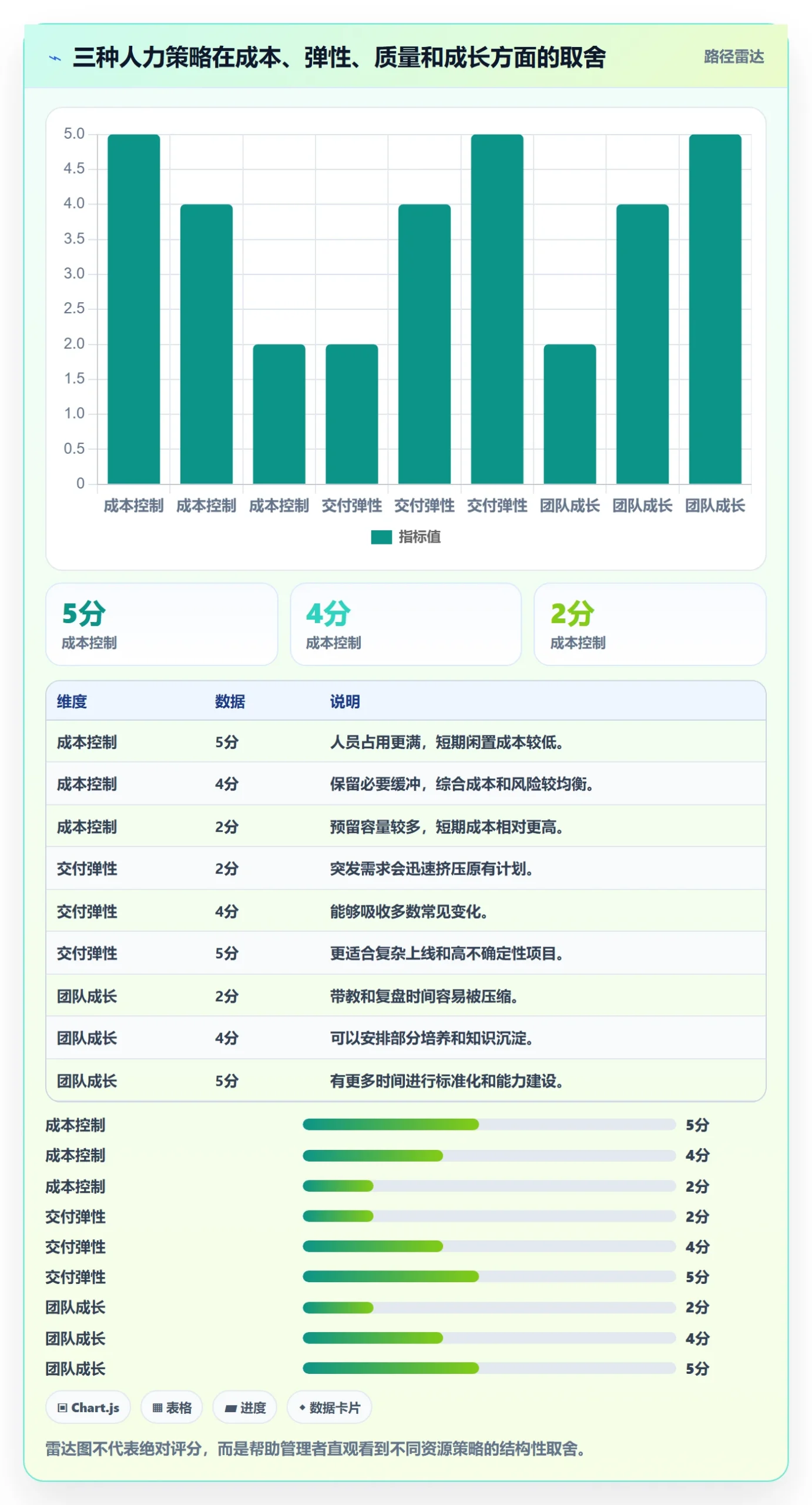Screen dimensions: 812x1505
Task: Click the 成本控制 4分 progress bar
Action: (x=489, y=1155)
